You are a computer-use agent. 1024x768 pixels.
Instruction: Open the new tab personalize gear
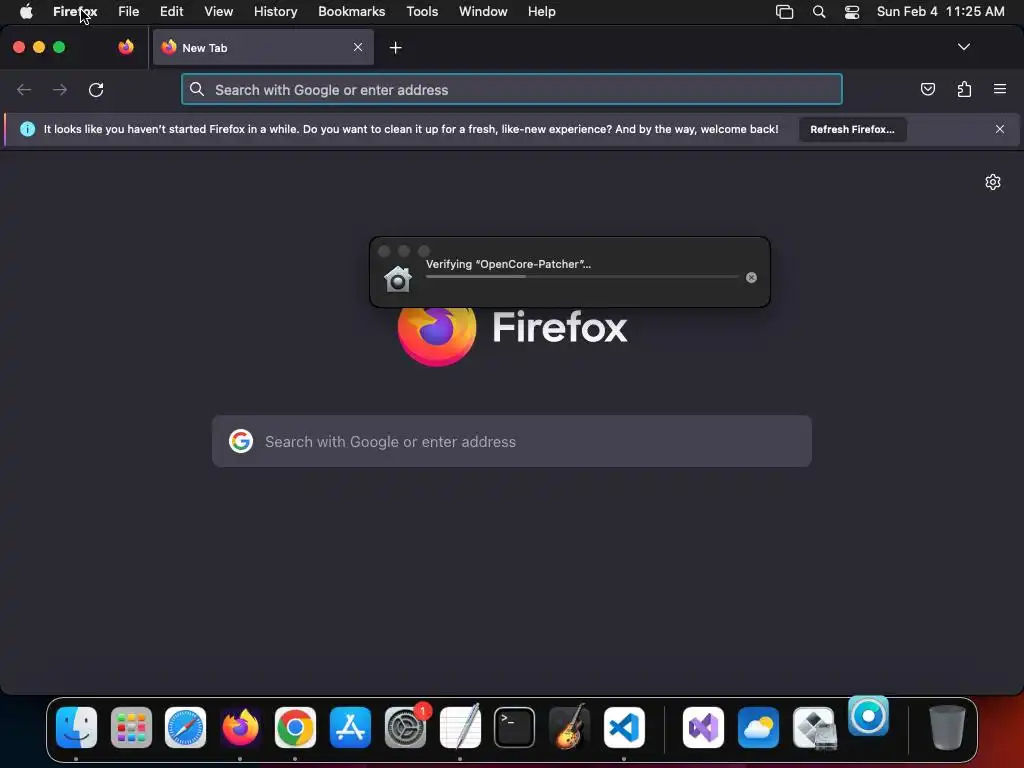pyautogui.click(x=993, y=182)
